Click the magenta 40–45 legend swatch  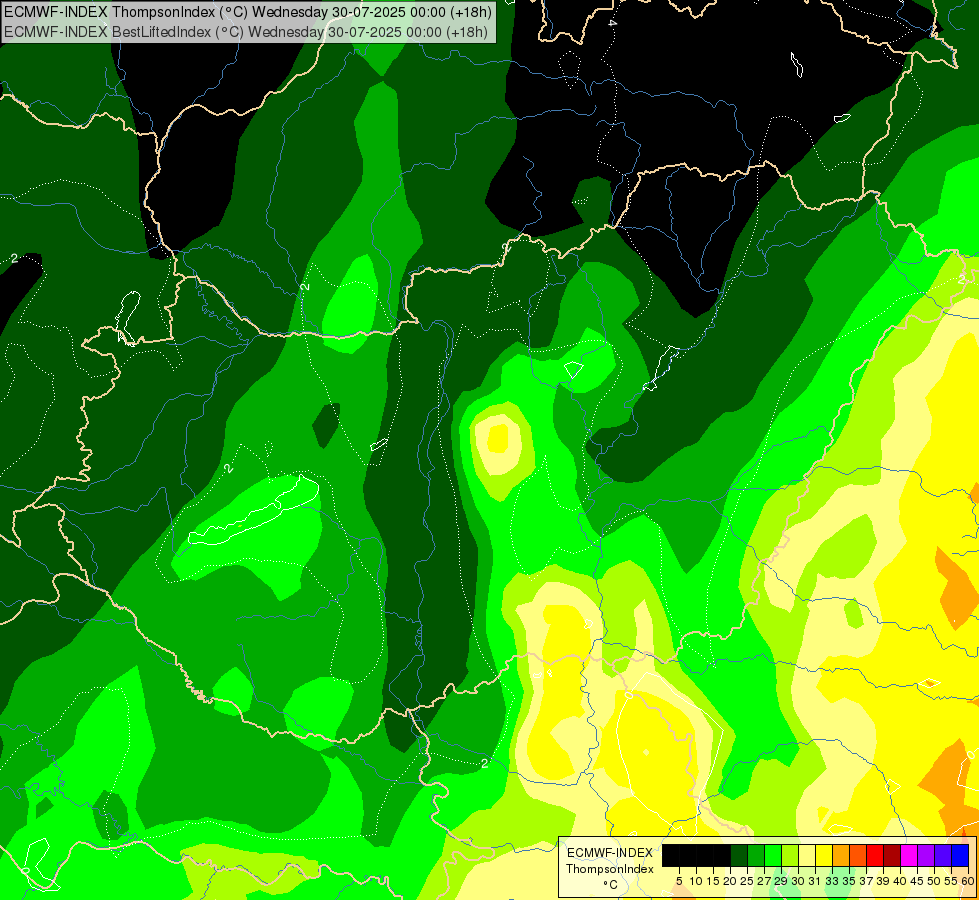pyautogui.click(x=909, y=855)
